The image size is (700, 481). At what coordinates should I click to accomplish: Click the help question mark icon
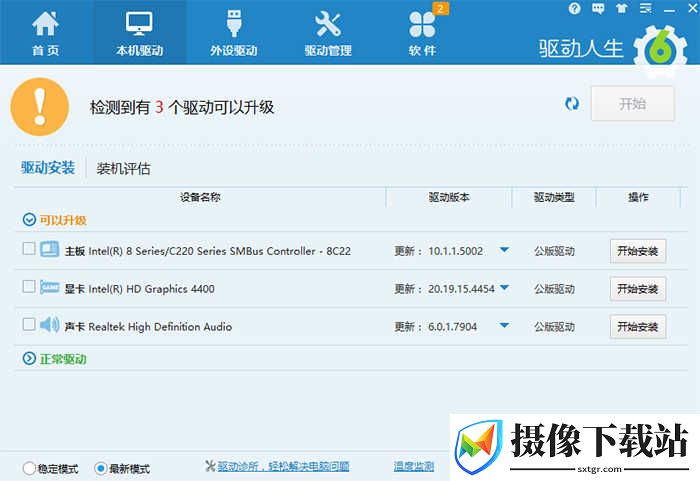point(575,8)
